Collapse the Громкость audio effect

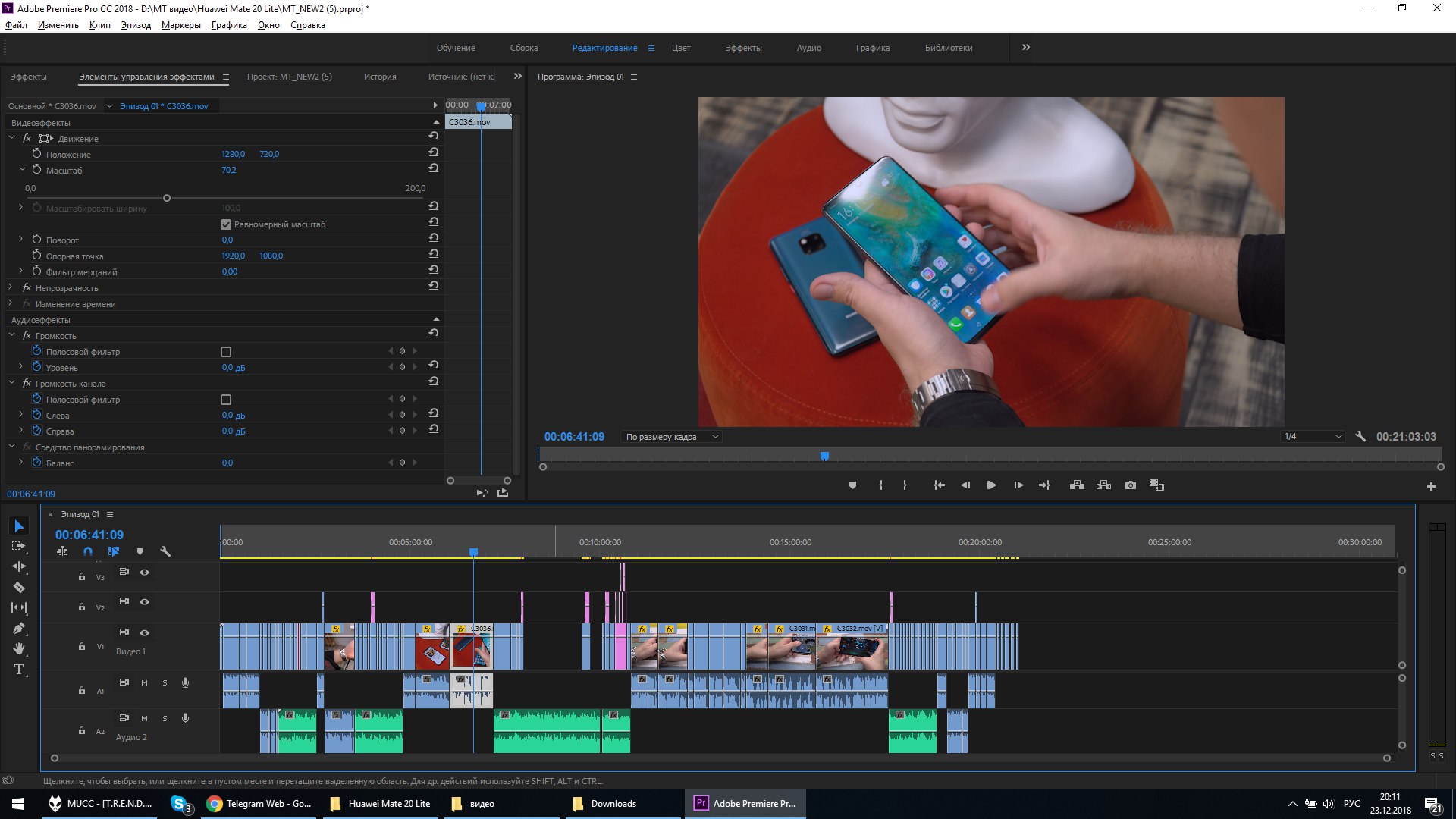(11, 335)
